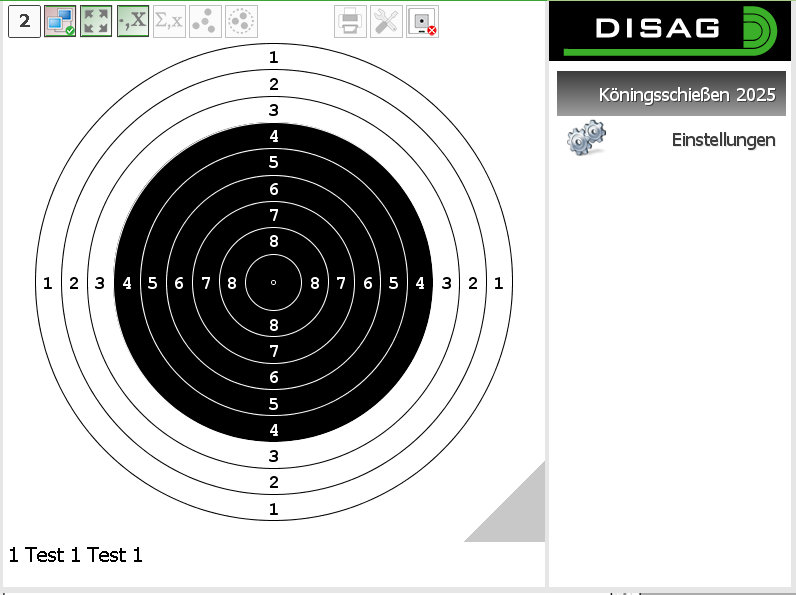
Task: Click the shot group dots icon
Action: [x=205, y=22]
